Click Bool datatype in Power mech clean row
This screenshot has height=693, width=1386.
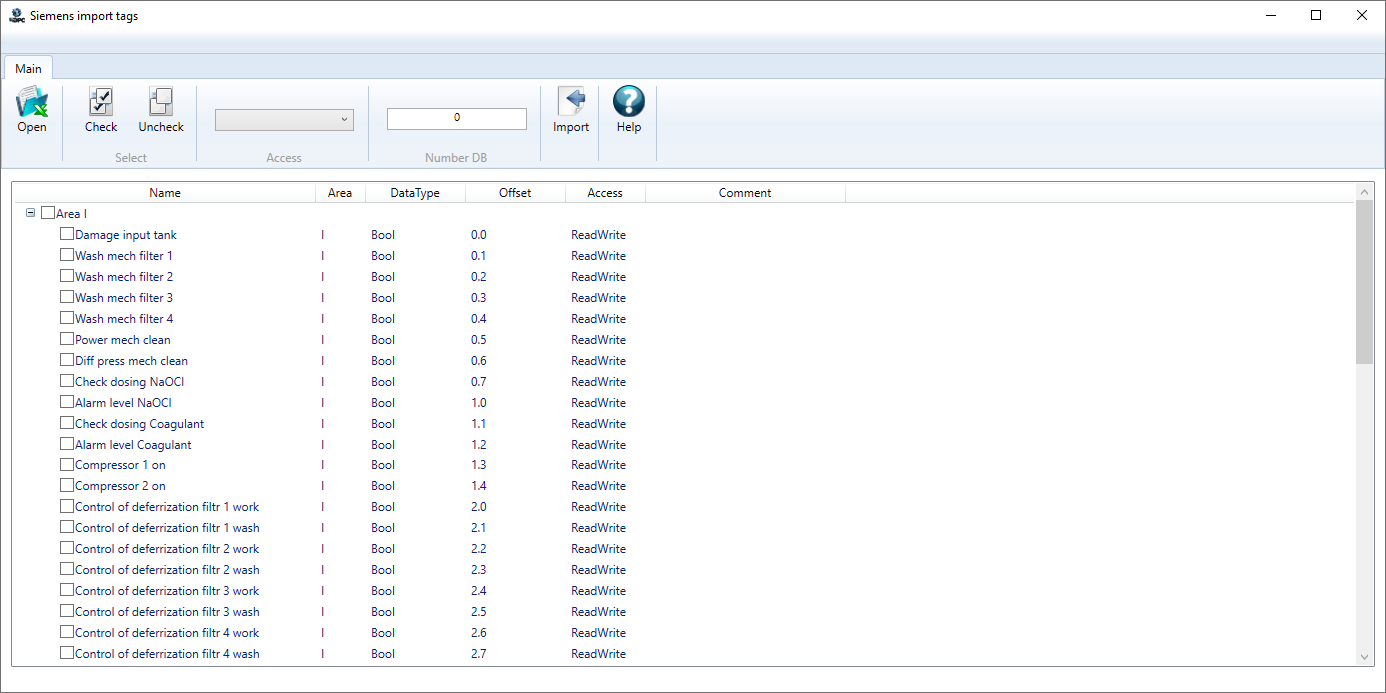383,340
